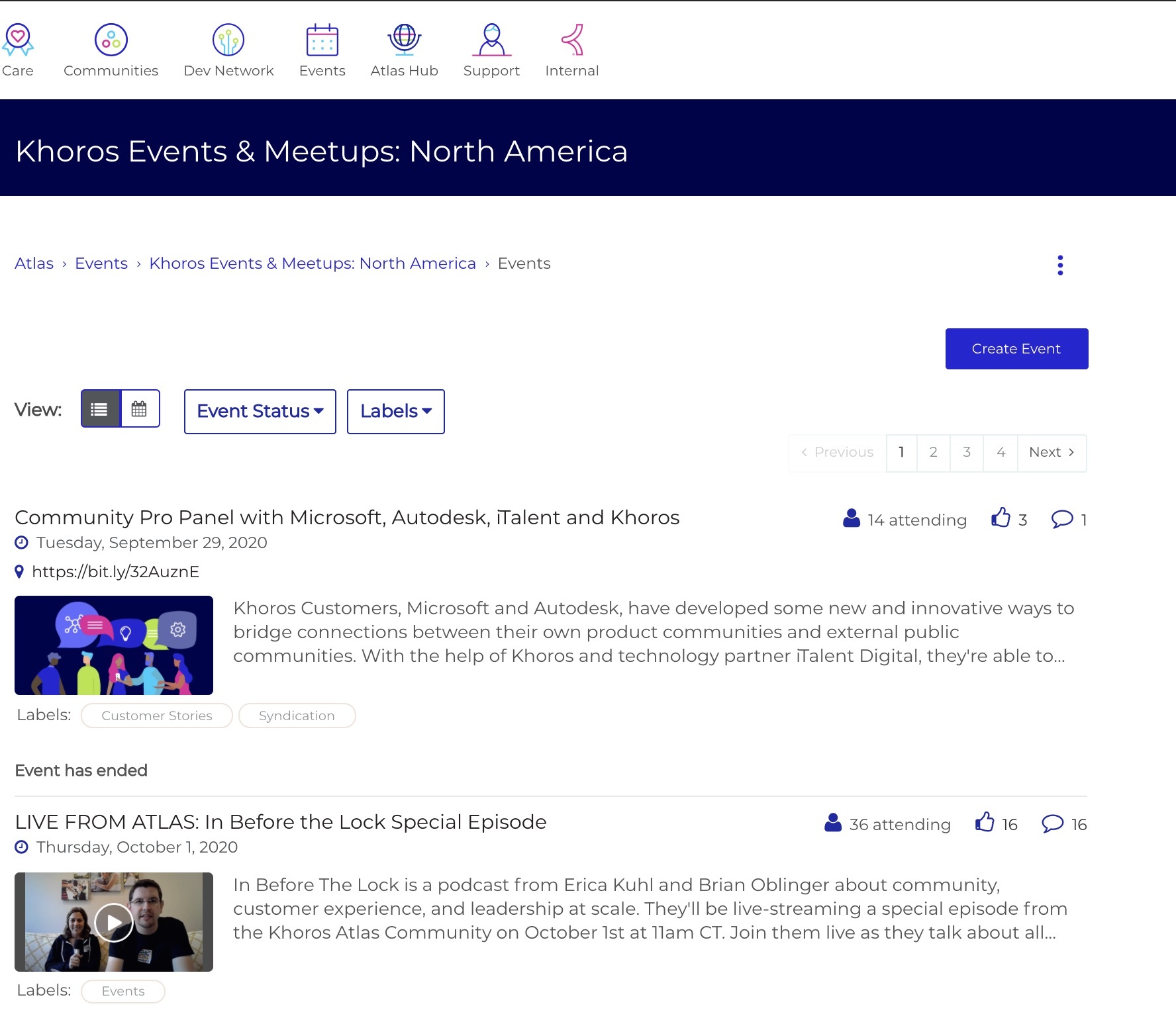
Task: Select the Syndication label
Action: point(297,716)
